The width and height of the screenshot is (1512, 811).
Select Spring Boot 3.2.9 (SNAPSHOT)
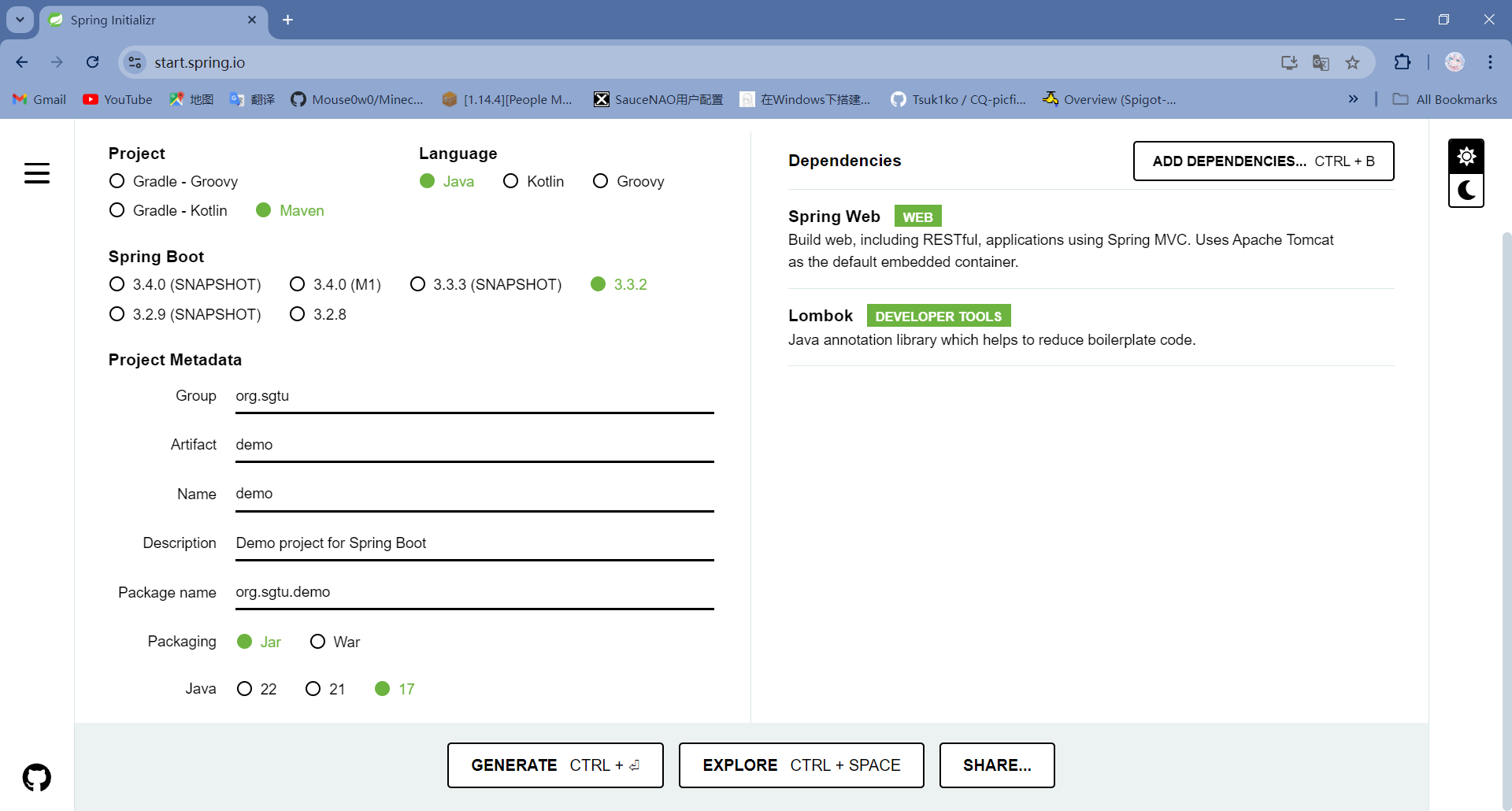(185, 314)
